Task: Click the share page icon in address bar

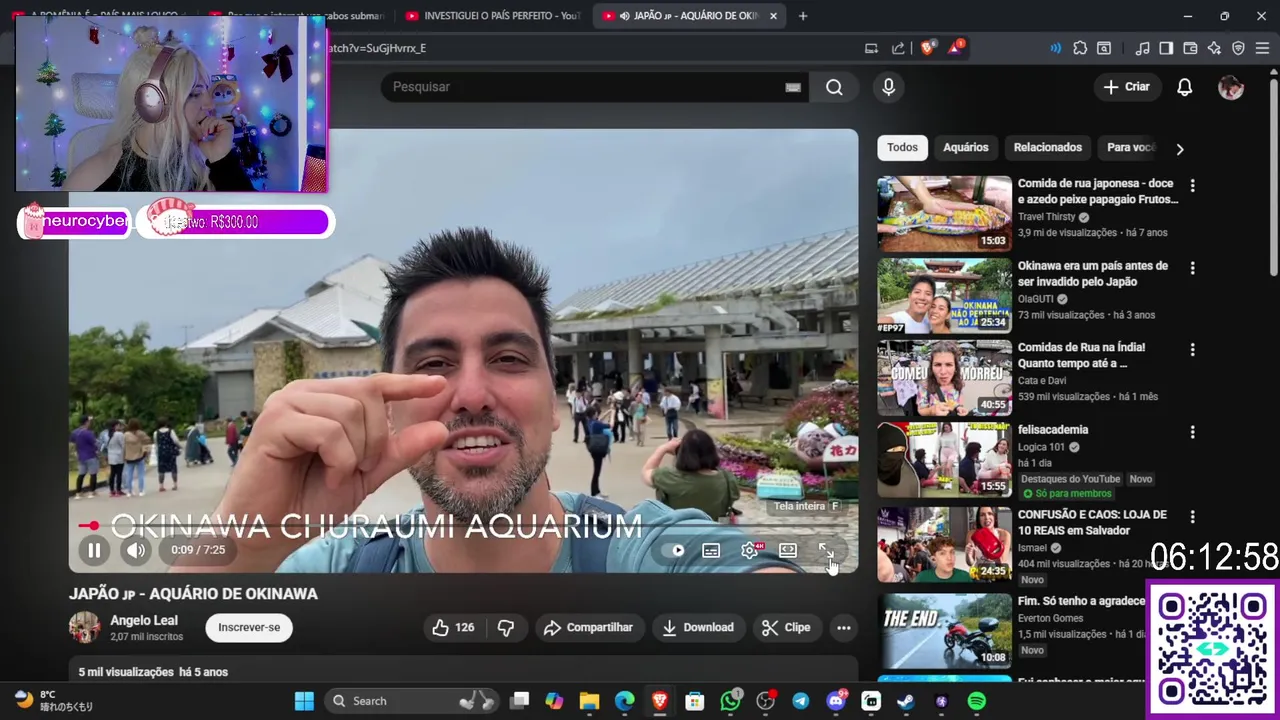Action: [898, 48]
